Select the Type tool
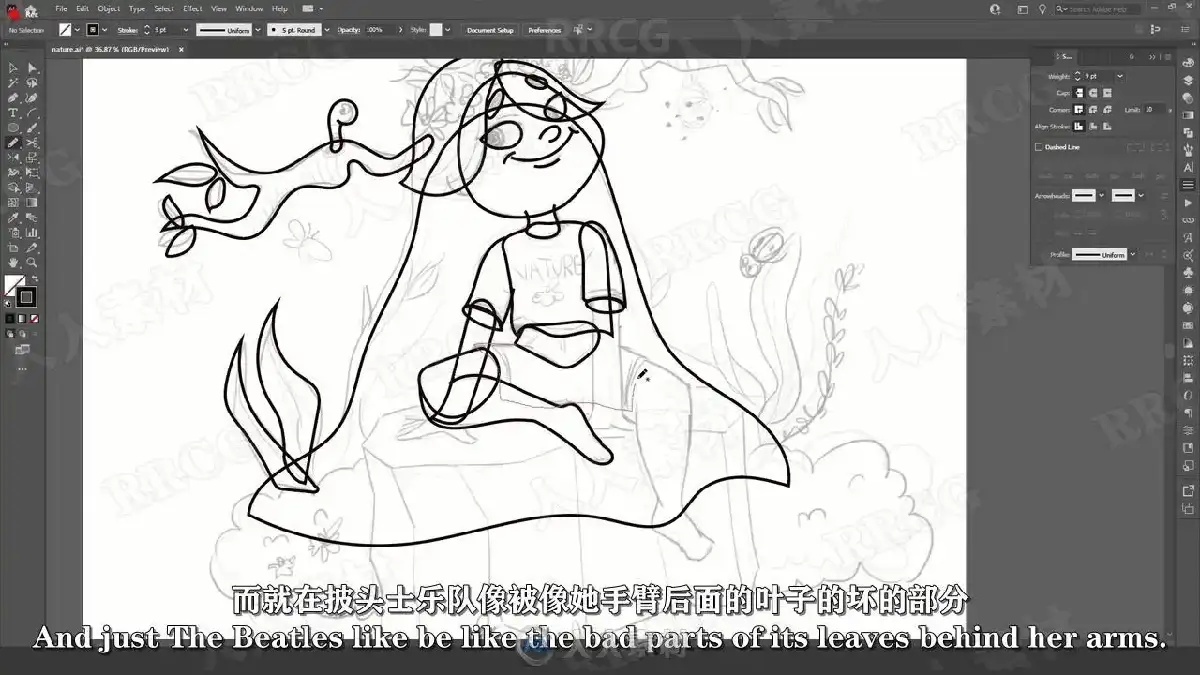 pyautogui.click(x=13, y=113)
